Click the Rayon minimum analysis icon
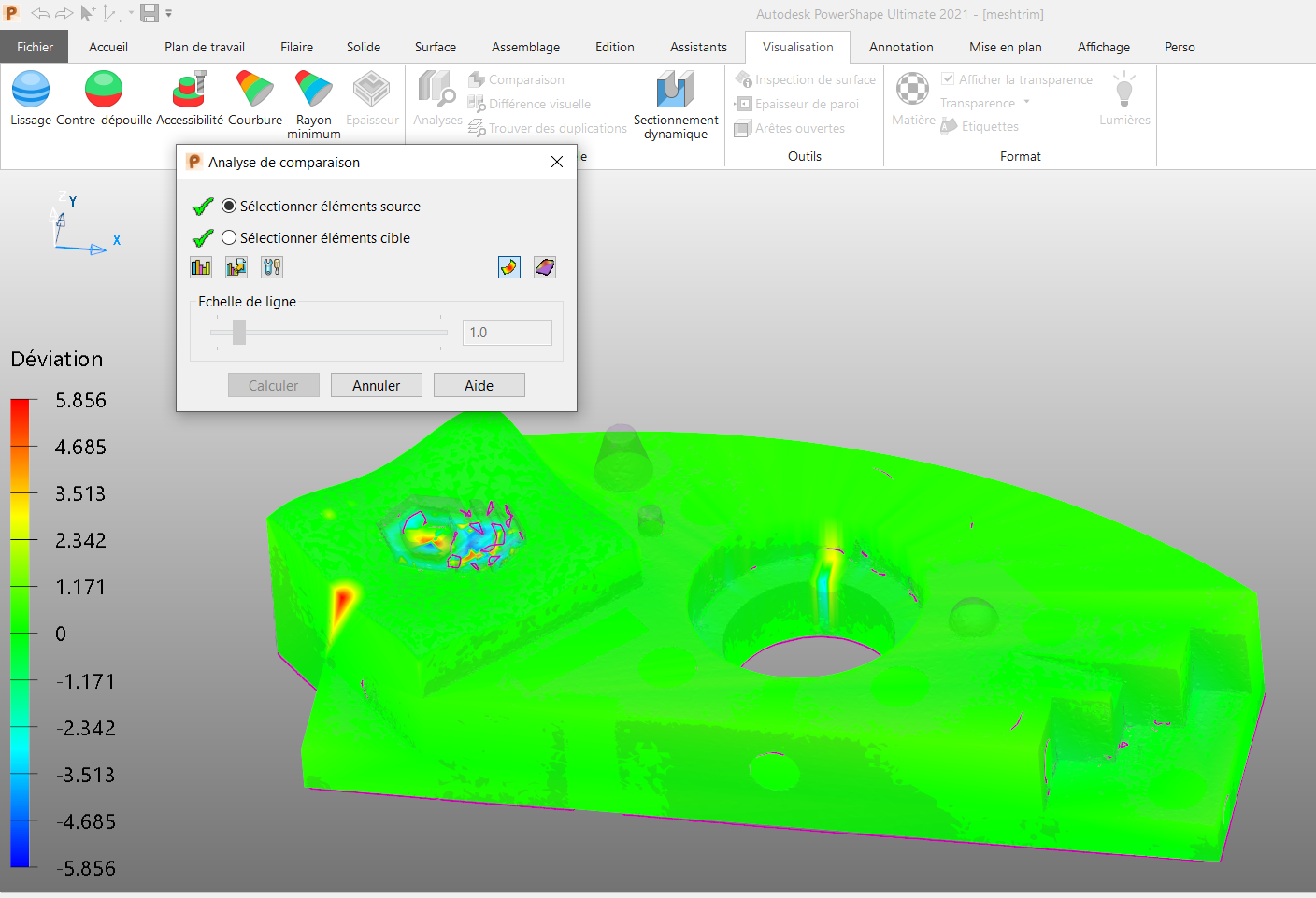The width and height of the screenshot is (1316, 898). coord(314,90)
